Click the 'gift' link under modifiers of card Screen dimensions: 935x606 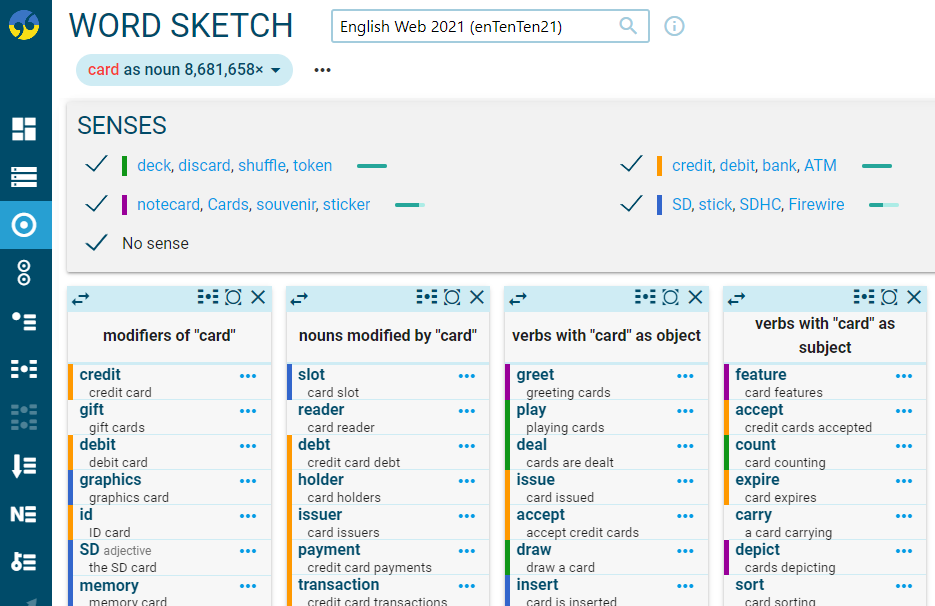(x=91, y=410)
